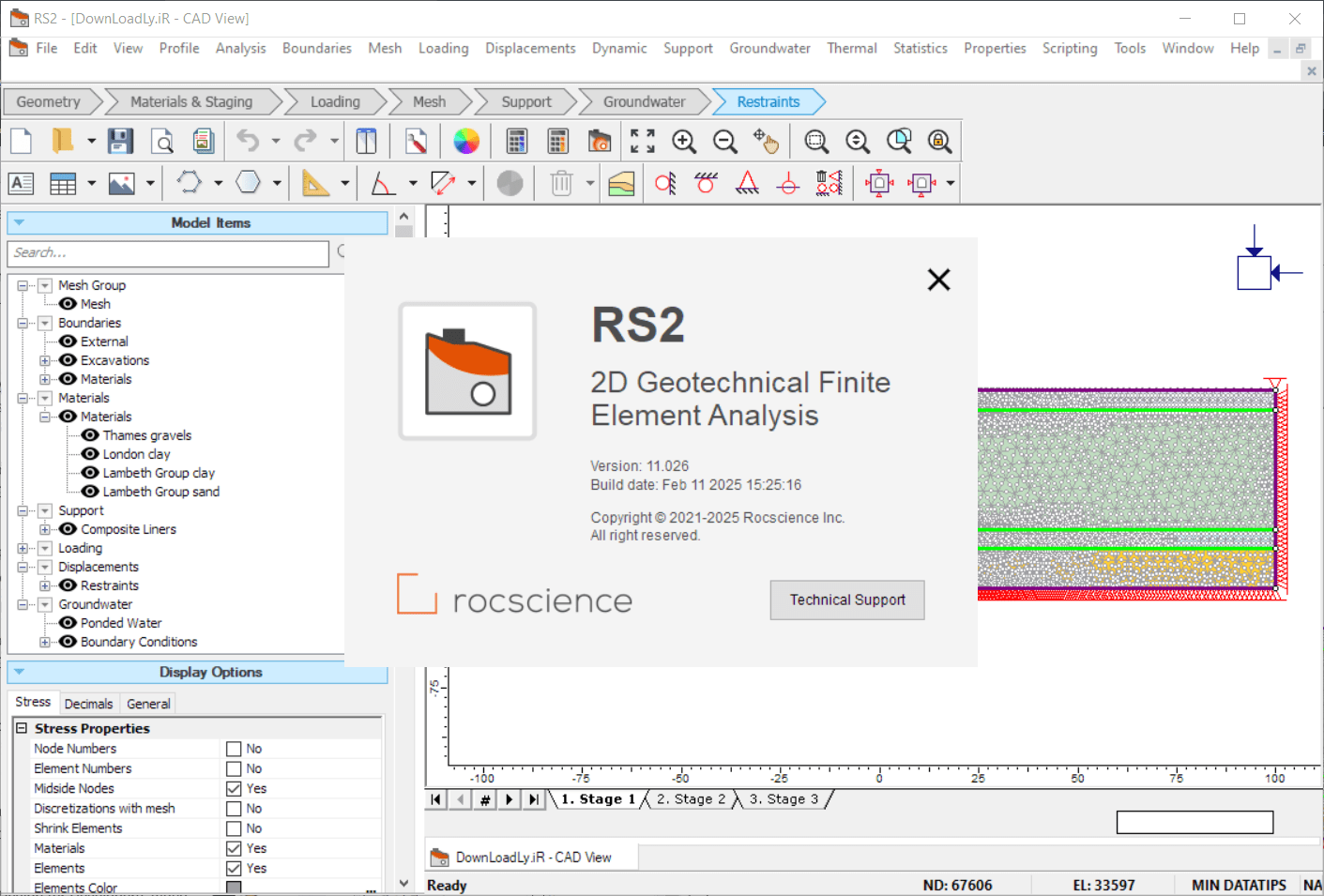Click the ruler triangle measure tool icon
This screenshot has width=1324, height=896.
315,183
